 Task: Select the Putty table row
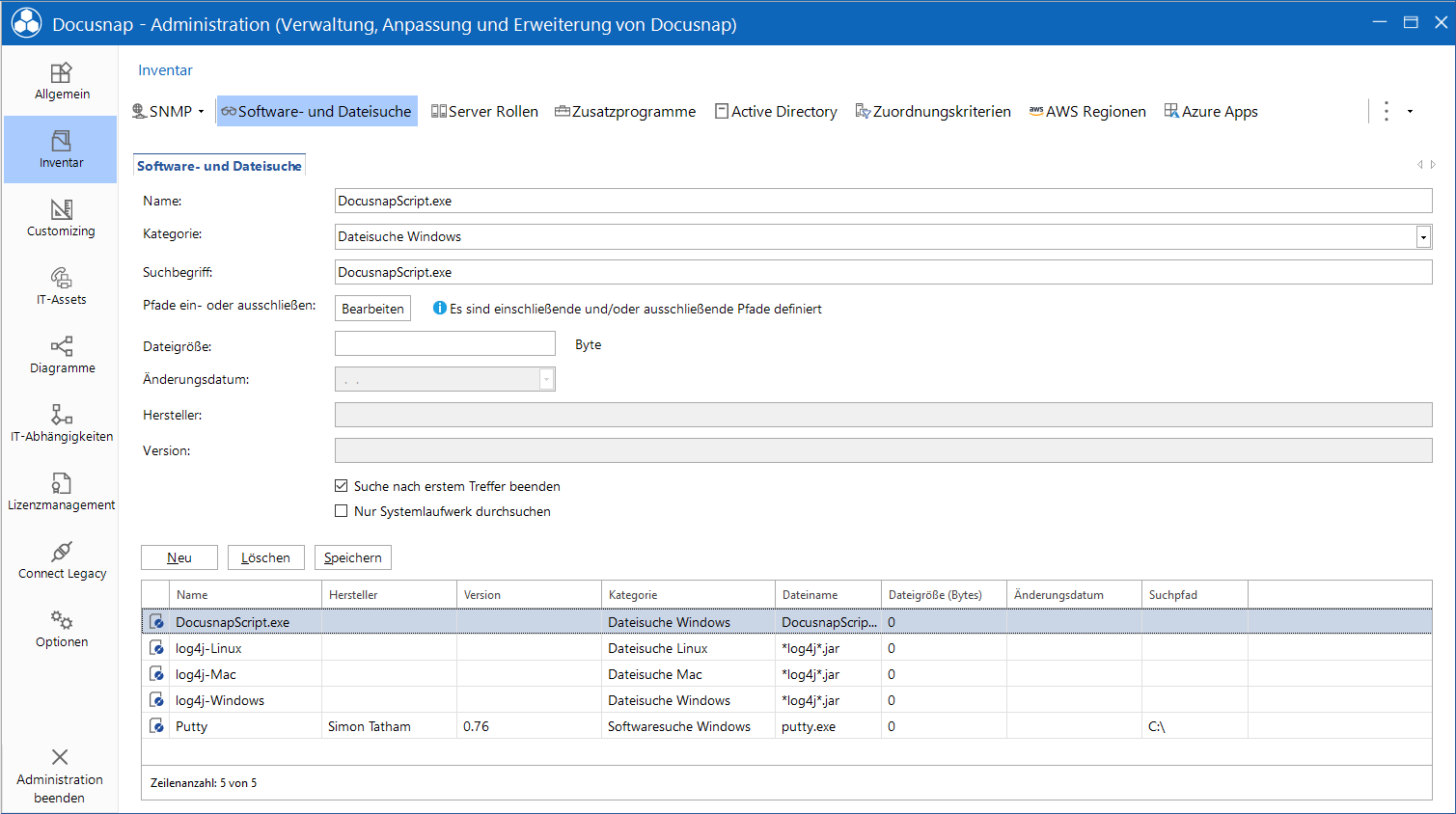(x=786, y=726)
